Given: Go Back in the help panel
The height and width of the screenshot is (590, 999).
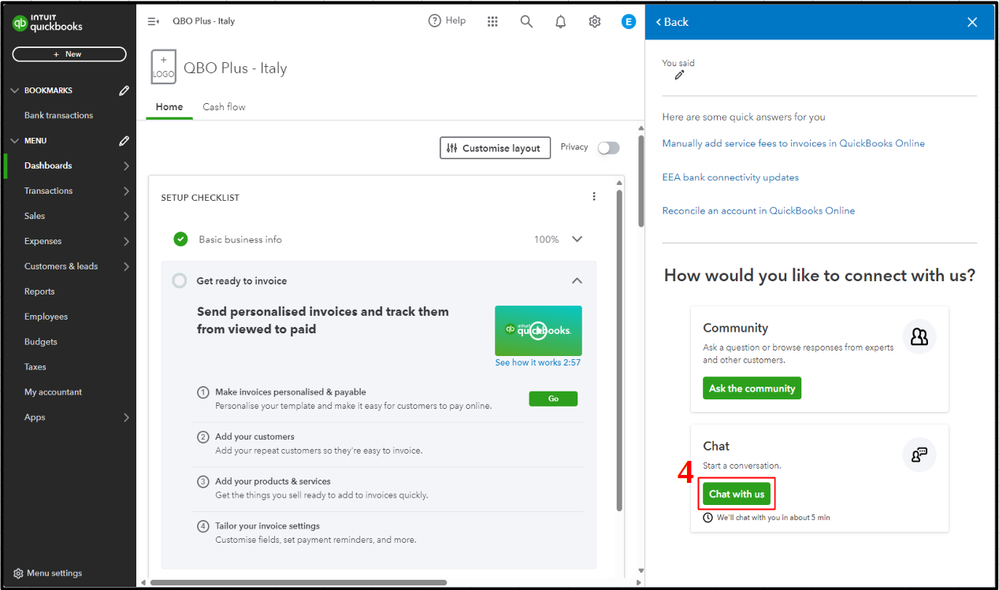Looking at the screenshot, I should pyautogui.click(x=672, y=22).
